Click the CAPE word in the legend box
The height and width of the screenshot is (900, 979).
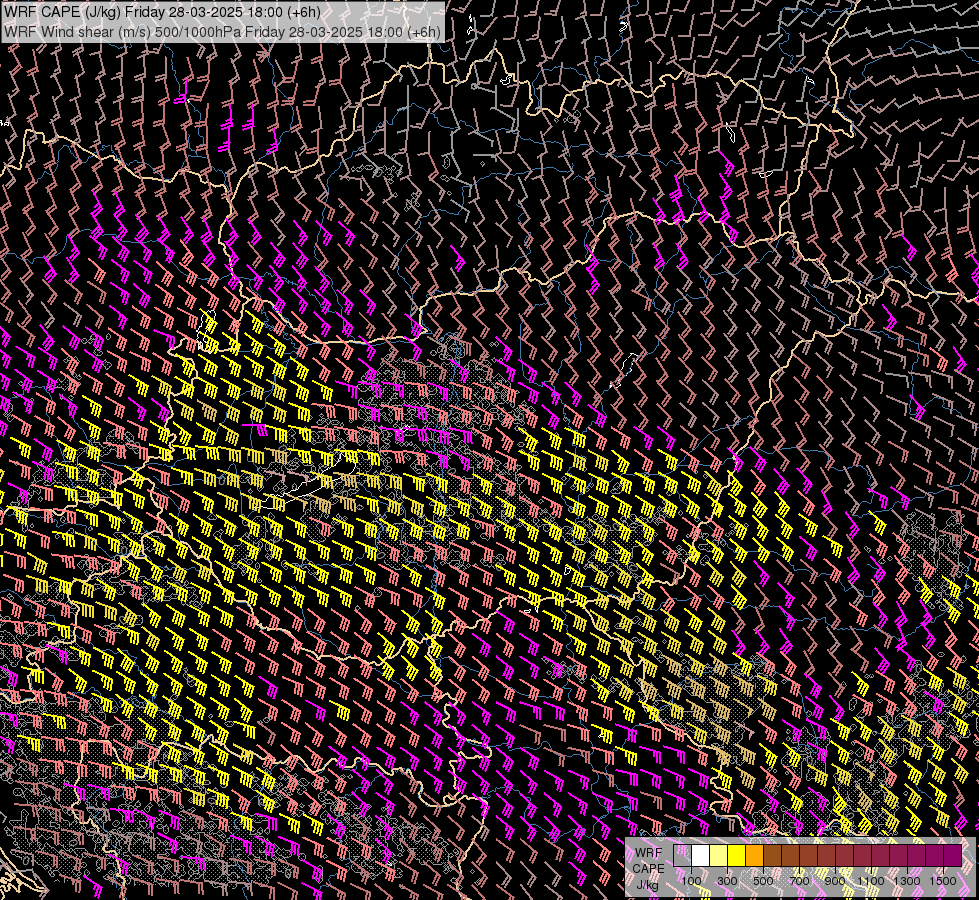[x=648, y=868]
